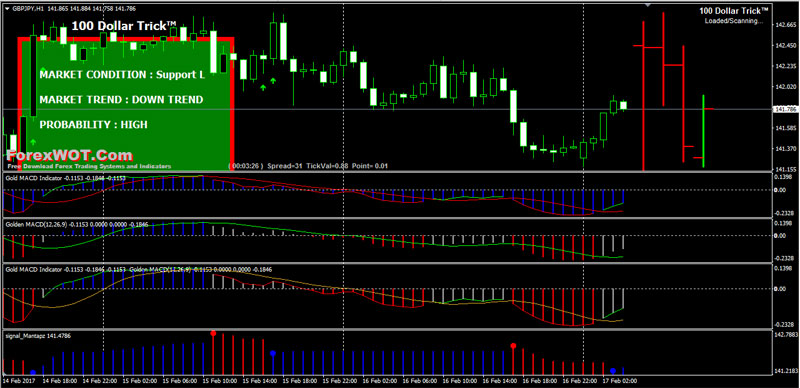Click price level 141.585 on the axis

786,128
